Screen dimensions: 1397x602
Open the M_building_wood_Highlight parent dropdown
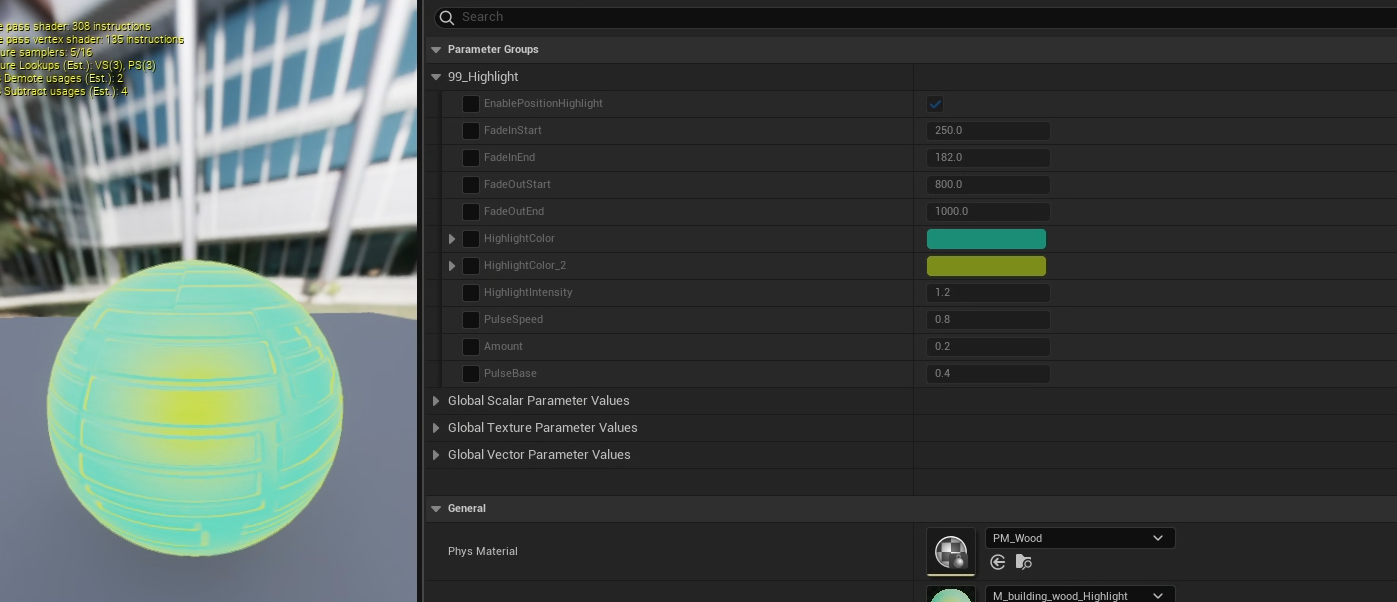coord(1080,595)
